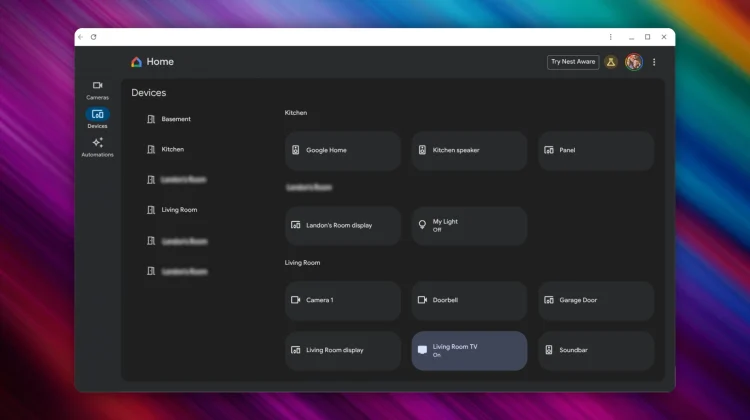Select Living Room in the room list
Viewport: 750px width, 420px height.
click(179, 210)
